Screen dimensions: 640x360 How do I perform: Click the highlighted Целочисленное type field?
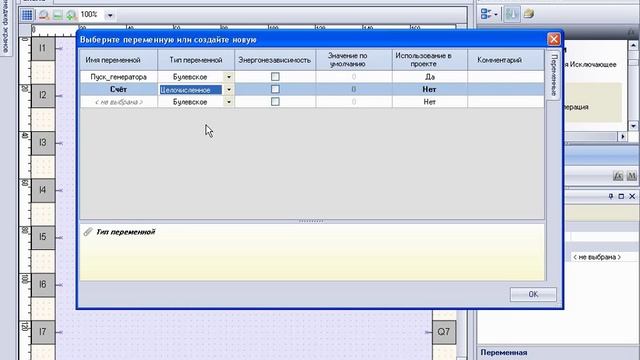tap(191, 90)
